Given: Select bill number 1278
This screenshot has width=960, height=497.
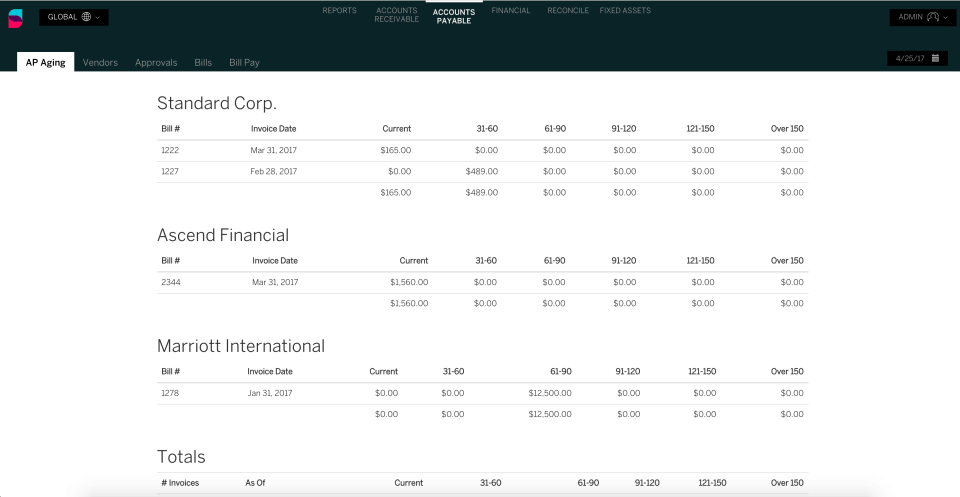Looking at the screenshot, I should pos(170,393).
